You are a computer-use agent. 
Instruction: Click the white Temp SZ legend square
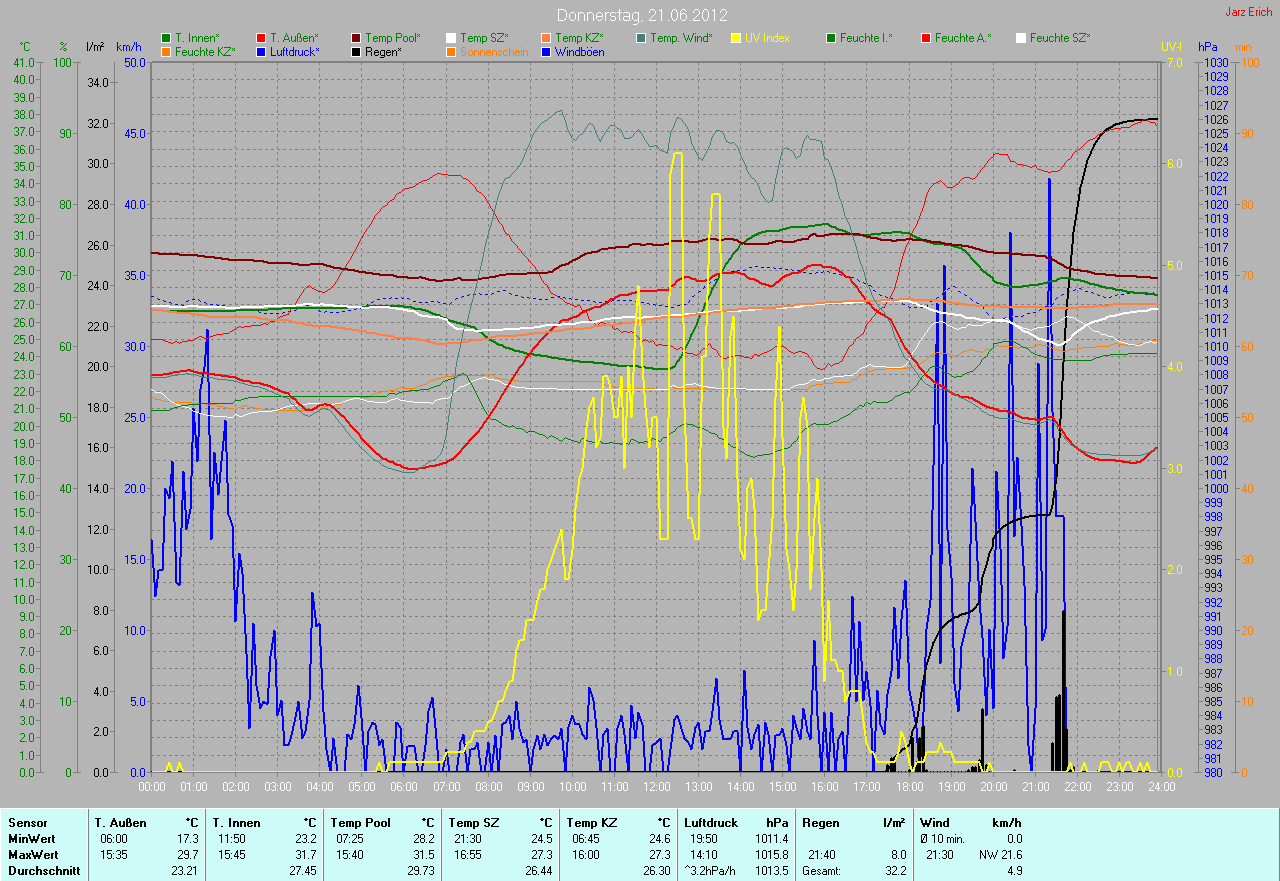451,38
